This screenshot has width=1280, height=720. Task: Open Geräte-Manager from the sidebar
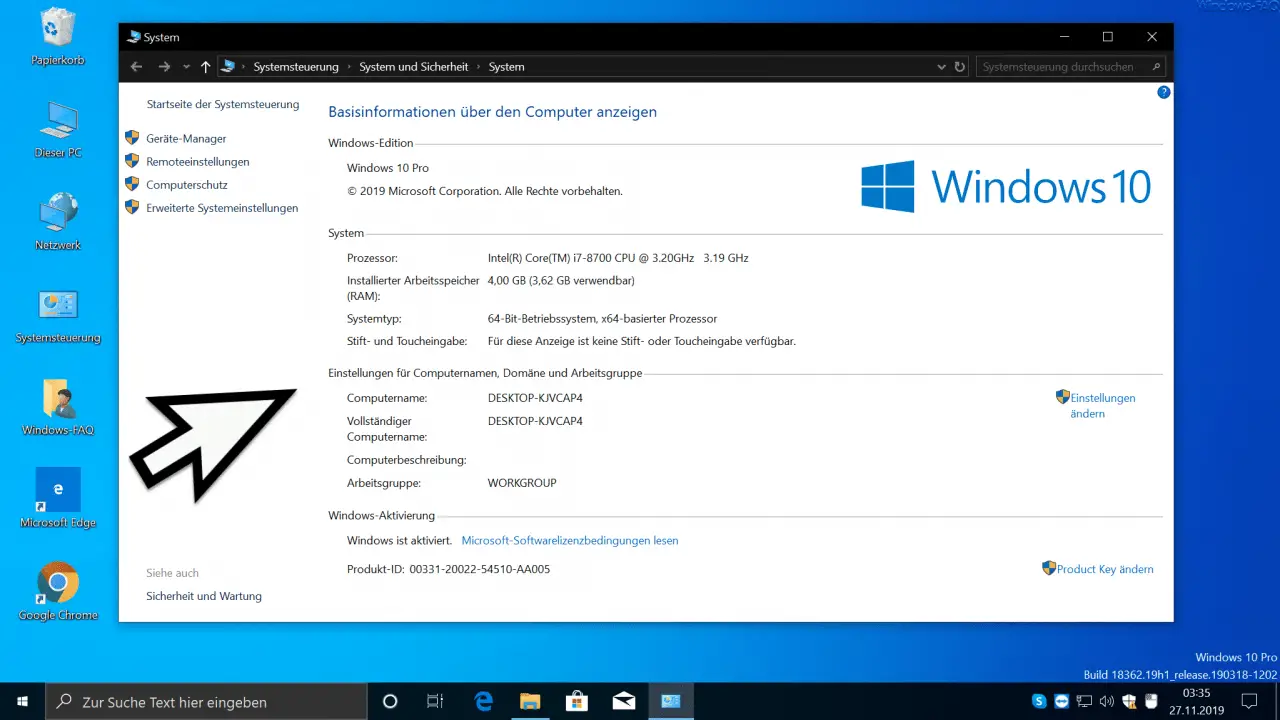[x=186, y=139]
